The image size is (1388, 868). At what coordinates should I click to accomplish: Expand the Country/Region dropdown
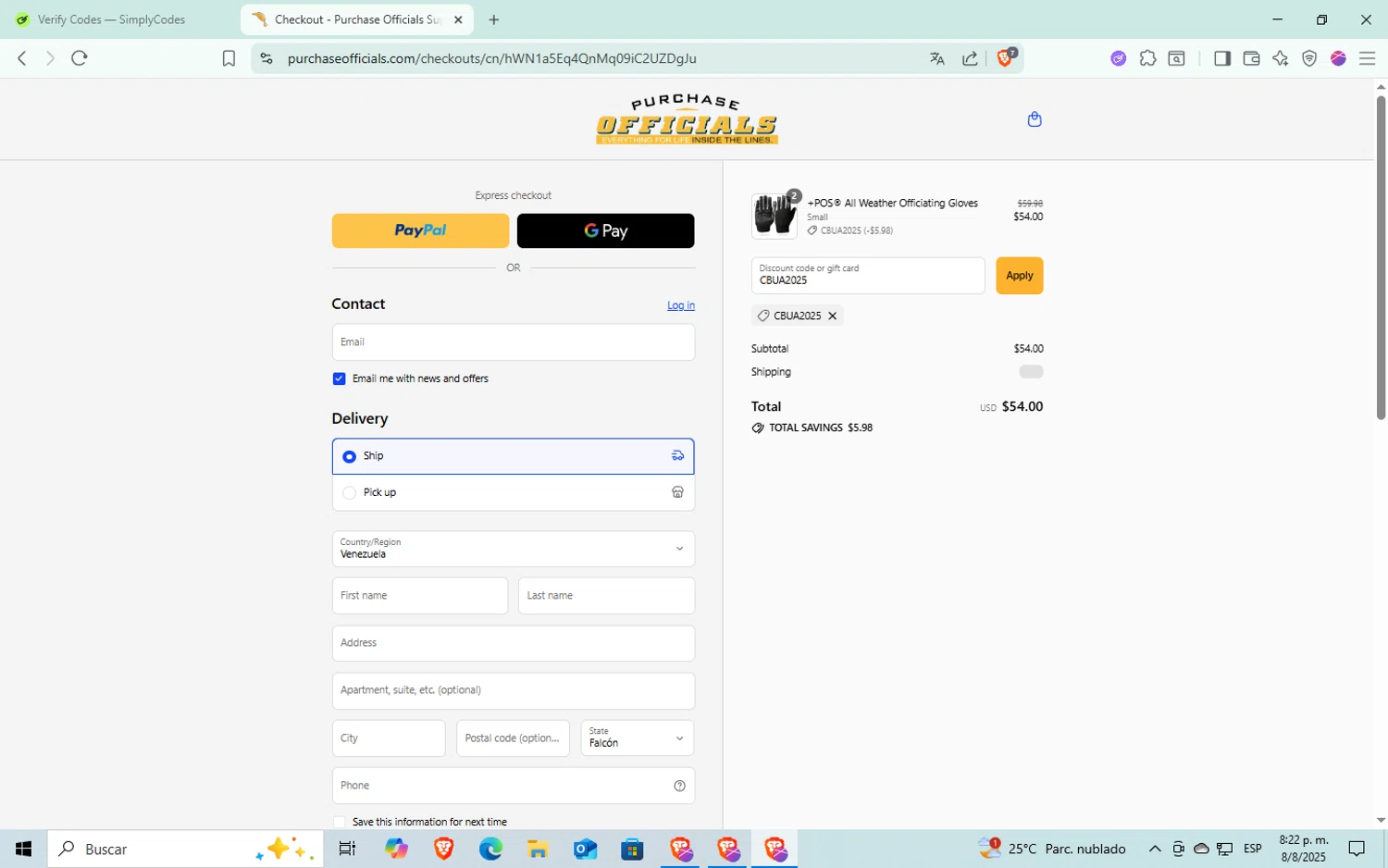[x=513, y=549]
